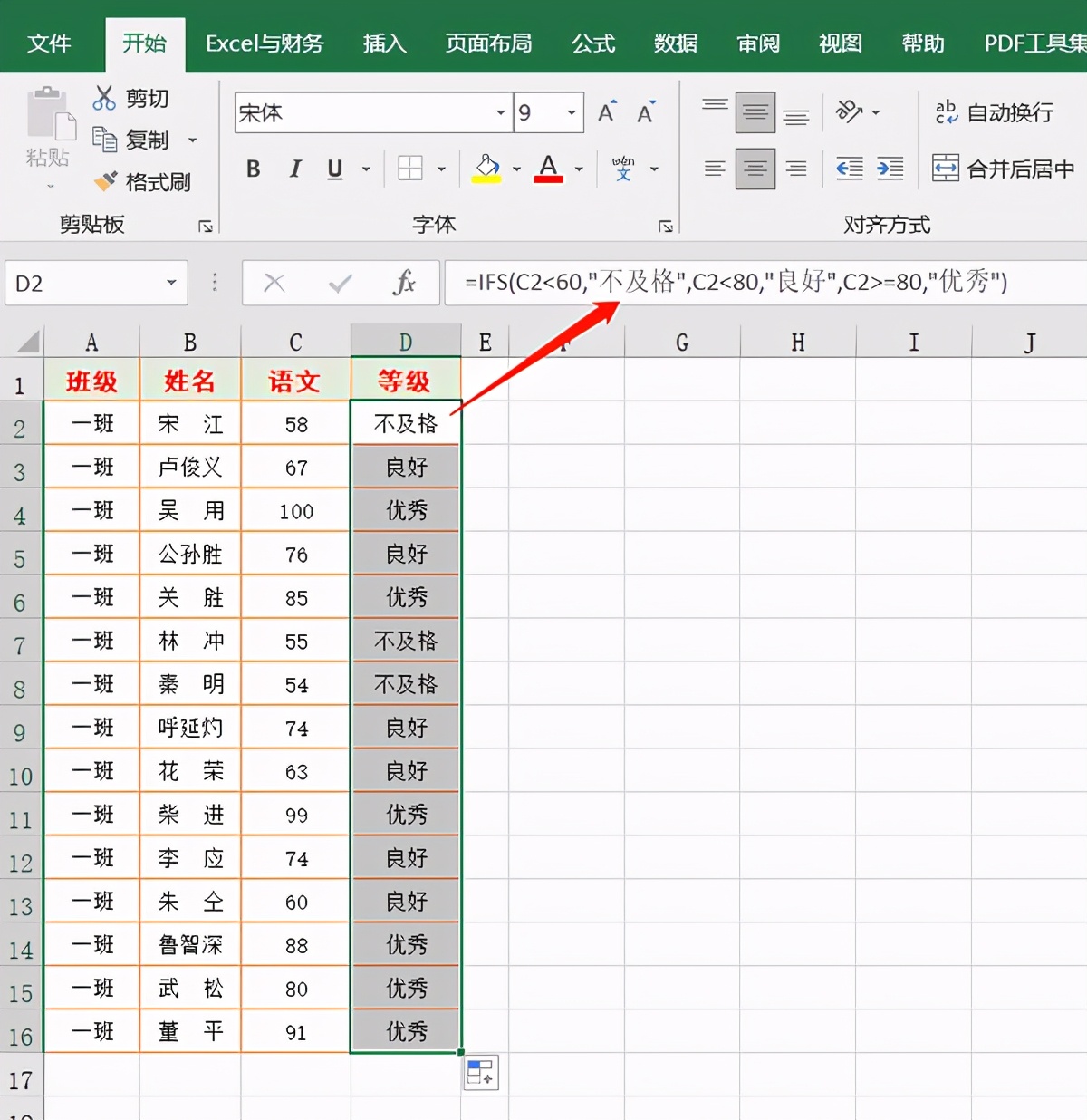Expand the Name Box dropdown arrow
Viewport: 1087px width, 1120px height.
click(x=171, y=284)
